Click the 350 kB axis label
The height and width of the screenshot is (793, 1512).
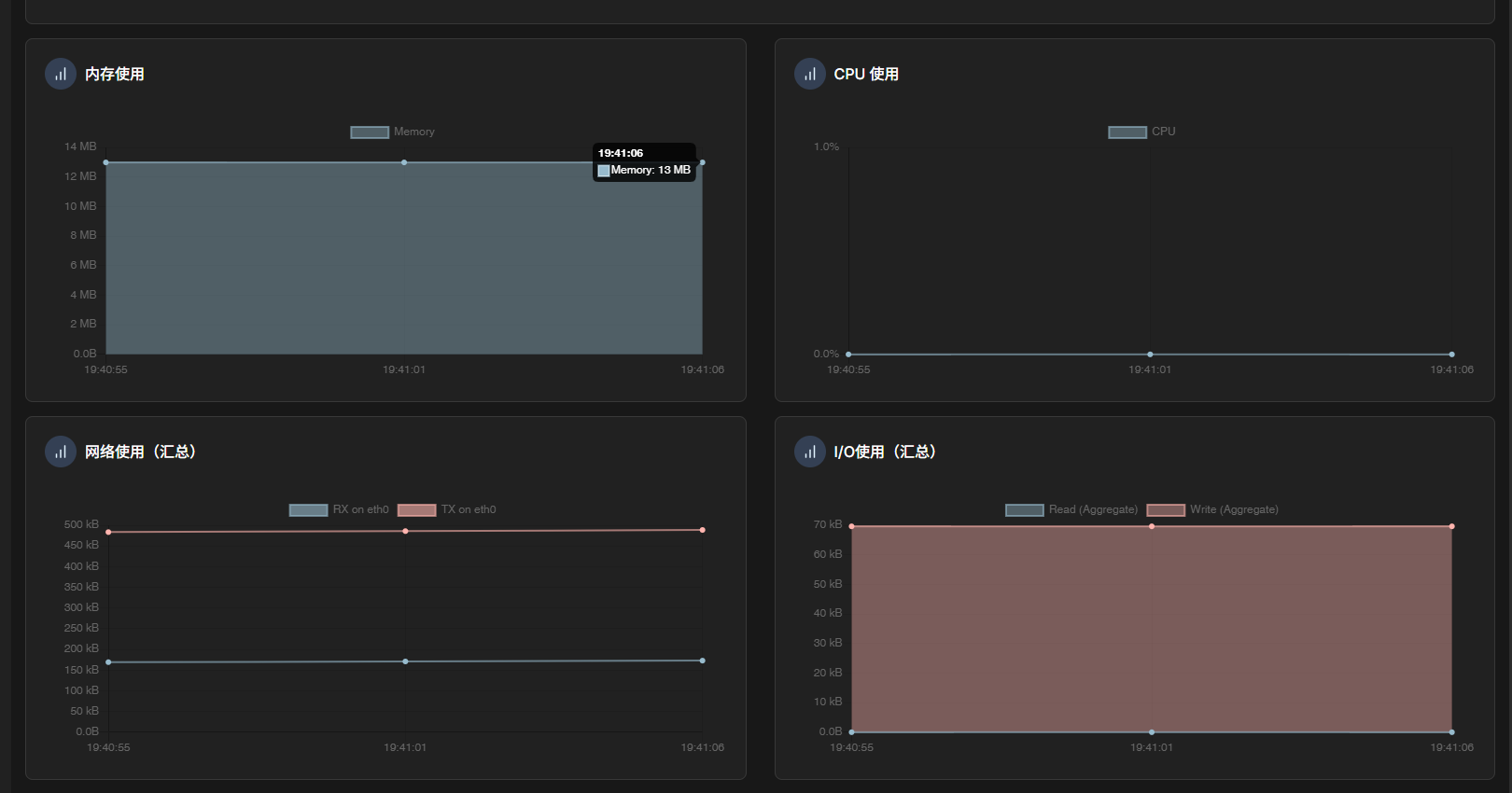click(x=81, y=587)
